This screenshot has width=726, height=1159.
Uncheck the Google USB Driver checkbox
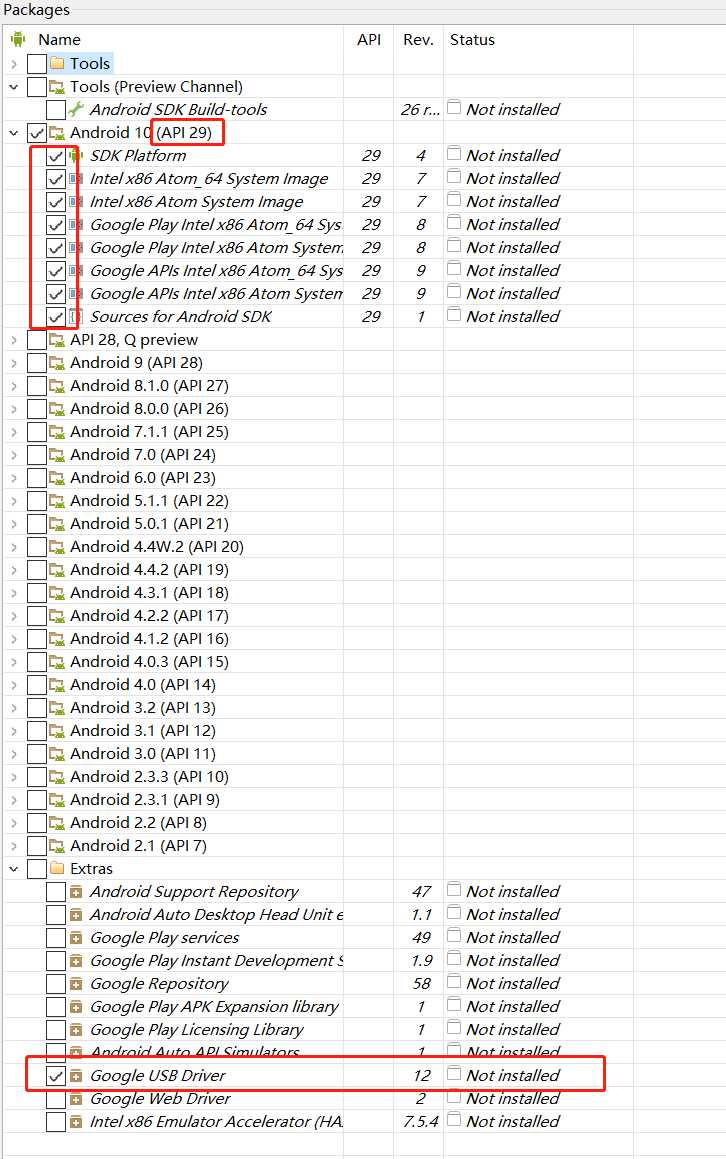click(x=55, y=1076)
